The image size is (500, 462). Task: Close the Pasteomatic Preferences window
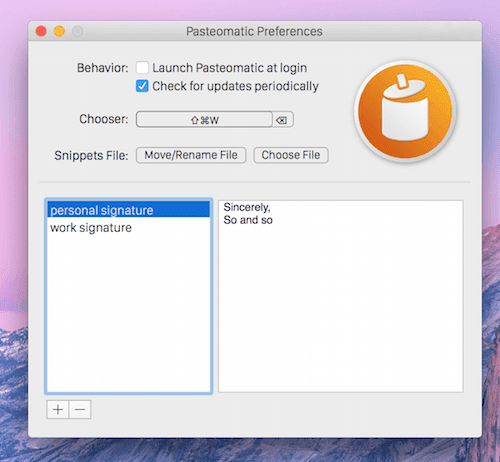tap(41, 31)
